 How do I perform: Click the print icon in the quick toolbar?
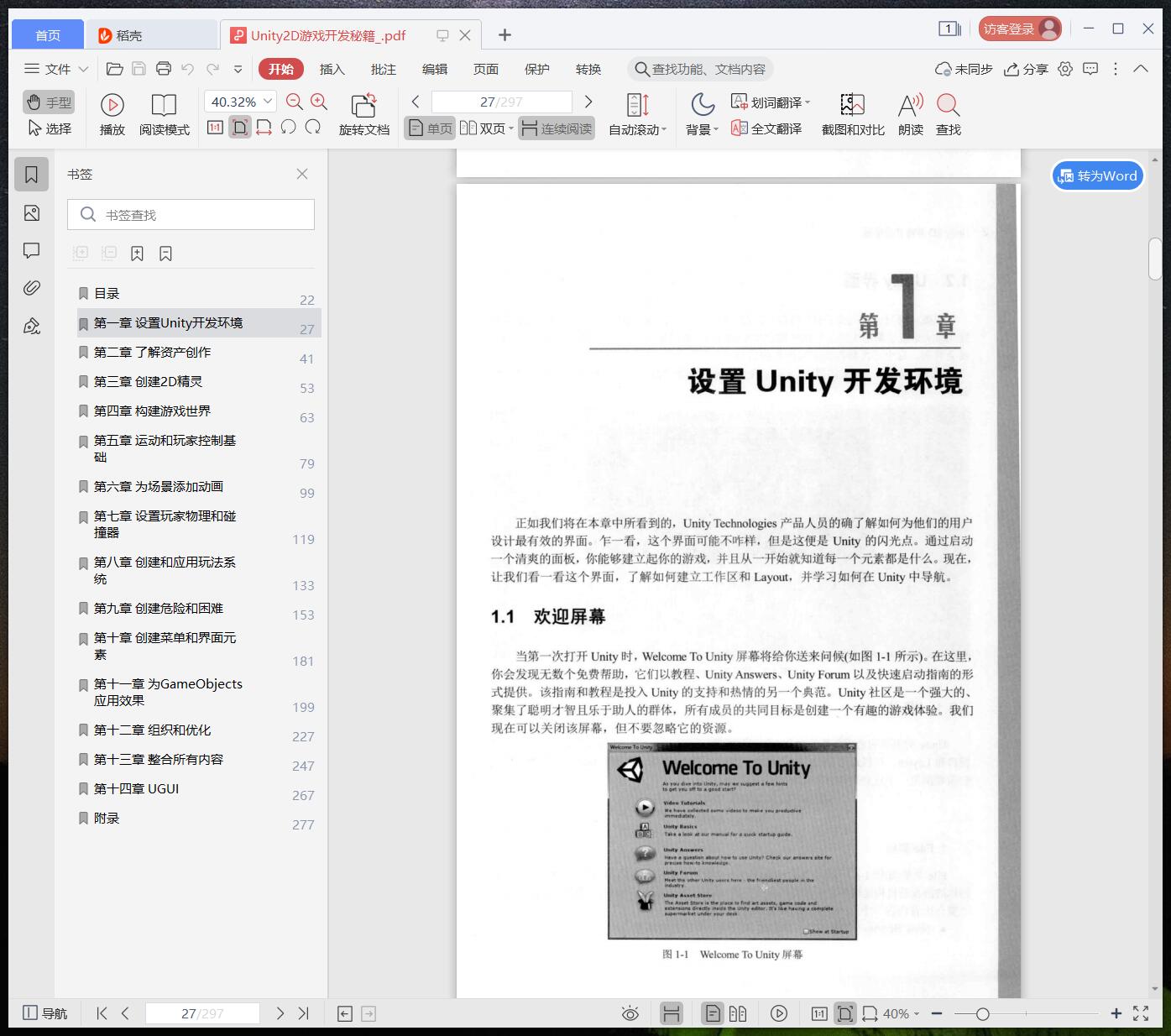click(x=164, y=69)
